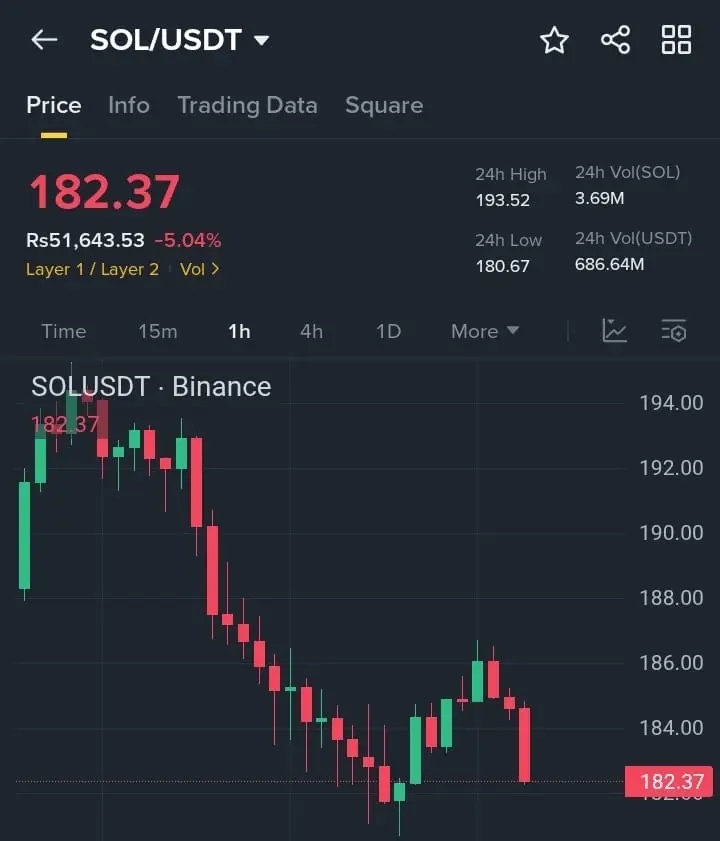Add SOL/USDT to favorites with star icon
The width and height of the screenshot is (720, 841).
pos(554,40)
